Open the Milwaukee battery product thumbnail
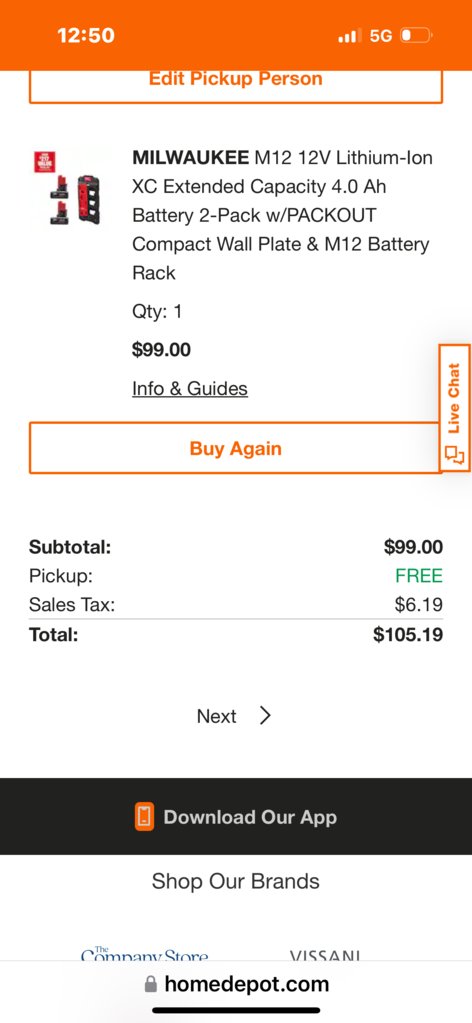The height and width of the screenshot is (1023, 472). click(x=71, y=188)
